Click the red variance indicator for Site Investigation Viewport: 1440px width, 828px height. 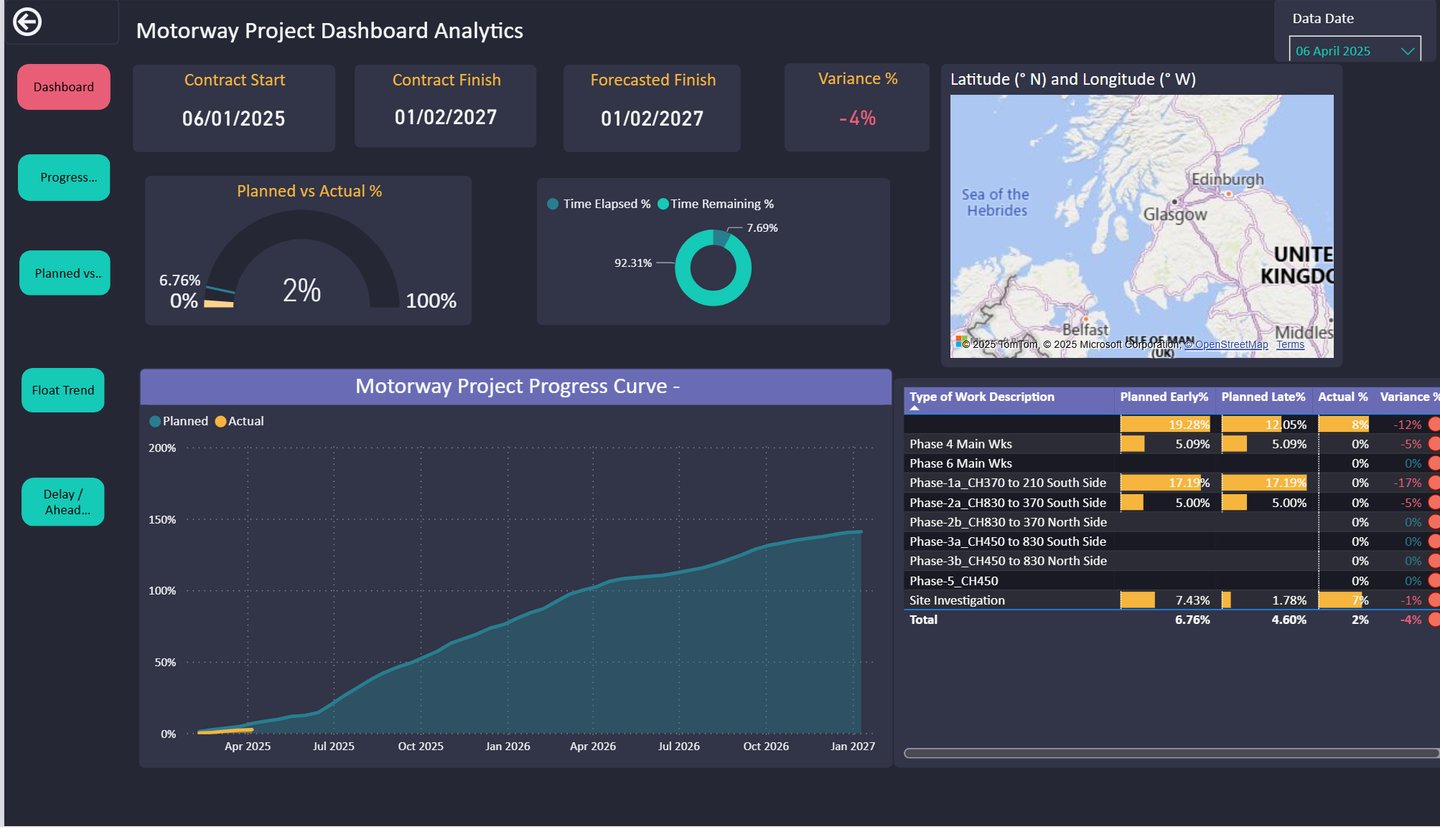click(x=1434, y=600)
